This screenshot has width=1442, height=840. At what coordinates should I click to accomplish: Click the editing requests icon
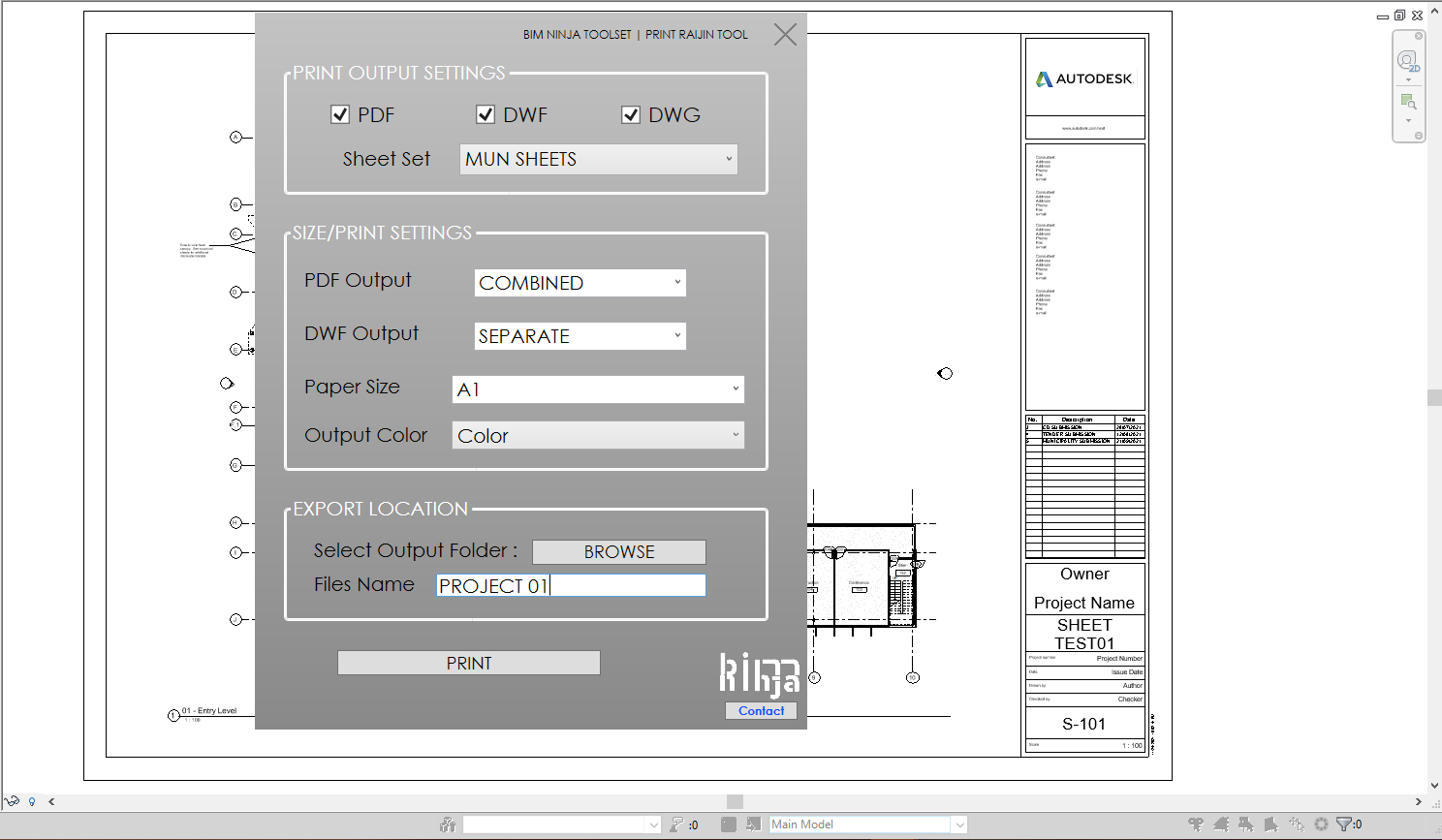click(676, 824)
